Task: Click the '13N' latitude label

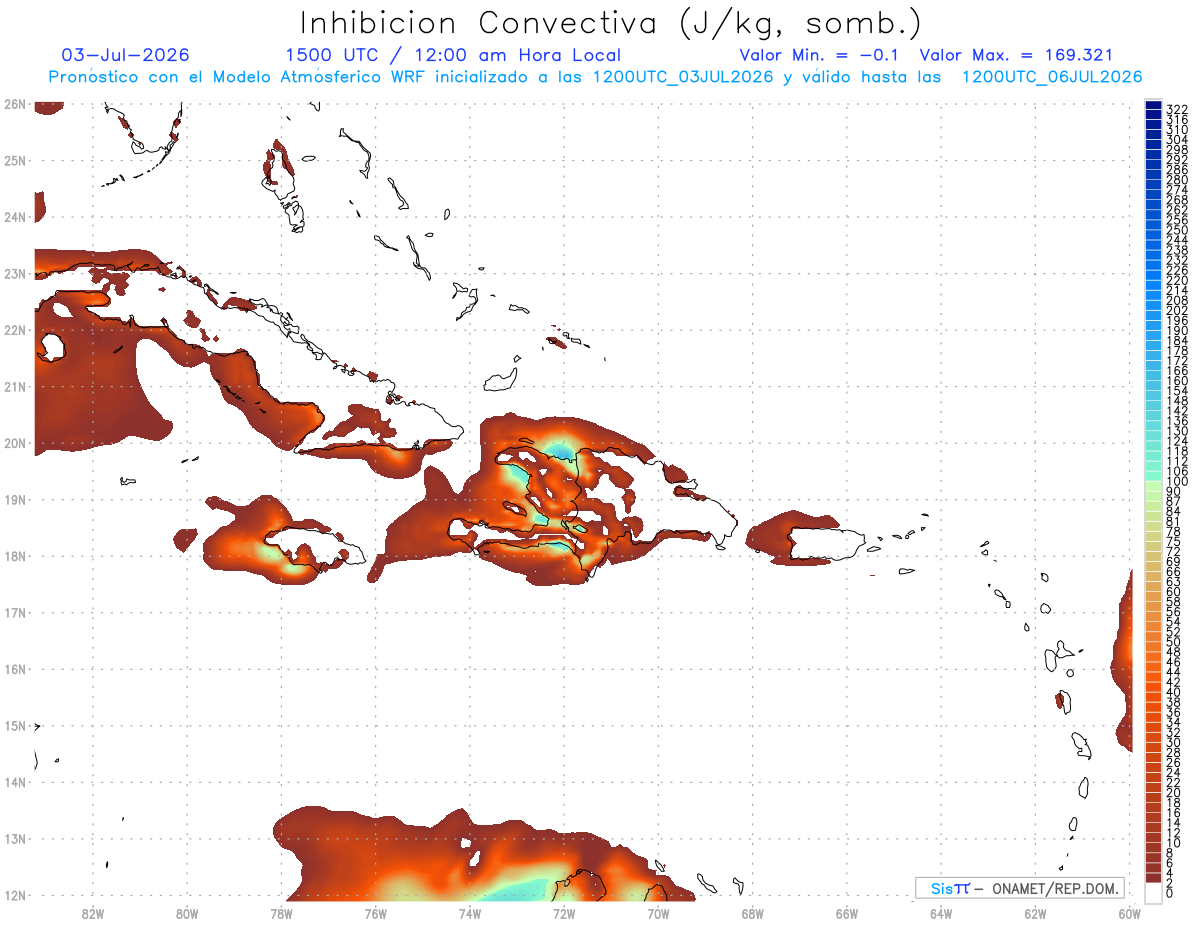Action: [14, 839]
